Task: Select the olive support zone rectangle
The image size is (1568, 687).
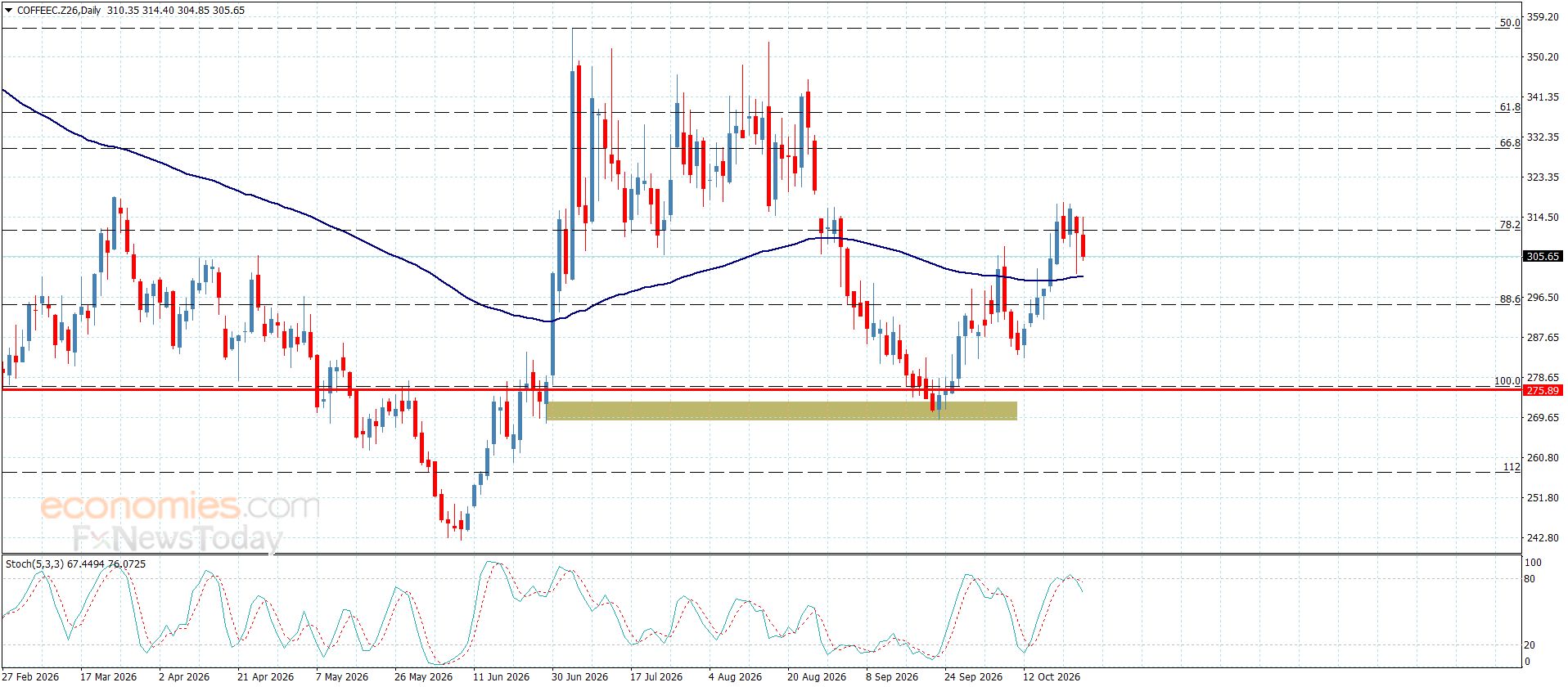Action: click(782, 411)
